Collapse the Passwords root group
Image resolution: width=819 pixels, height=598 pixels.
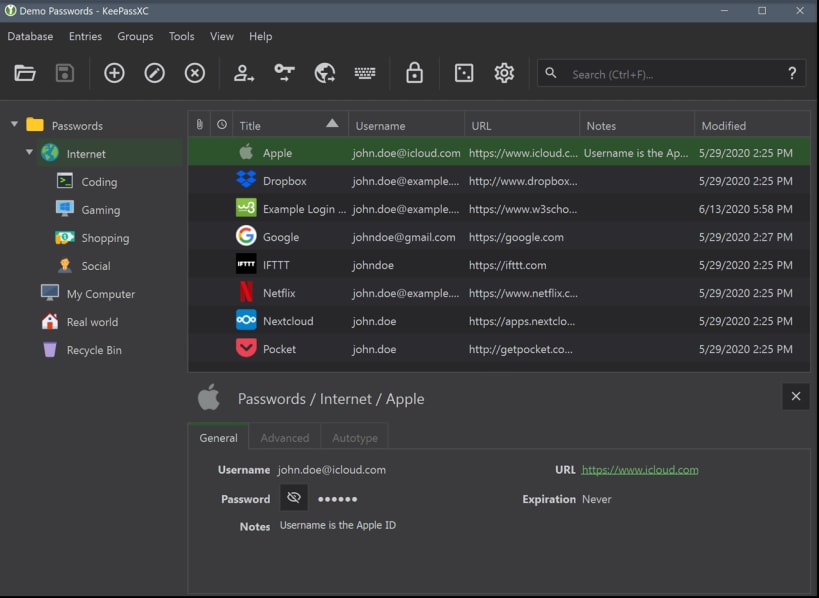click(15, 125)
